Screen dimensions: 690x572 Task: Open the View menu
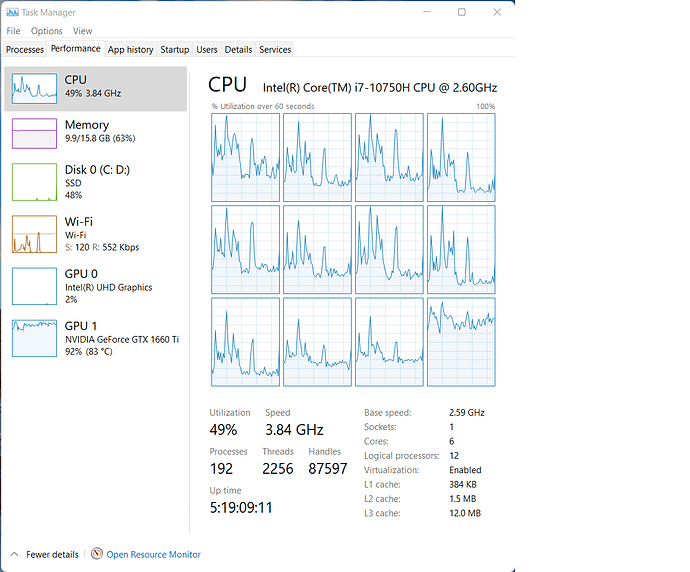(82, 31)
